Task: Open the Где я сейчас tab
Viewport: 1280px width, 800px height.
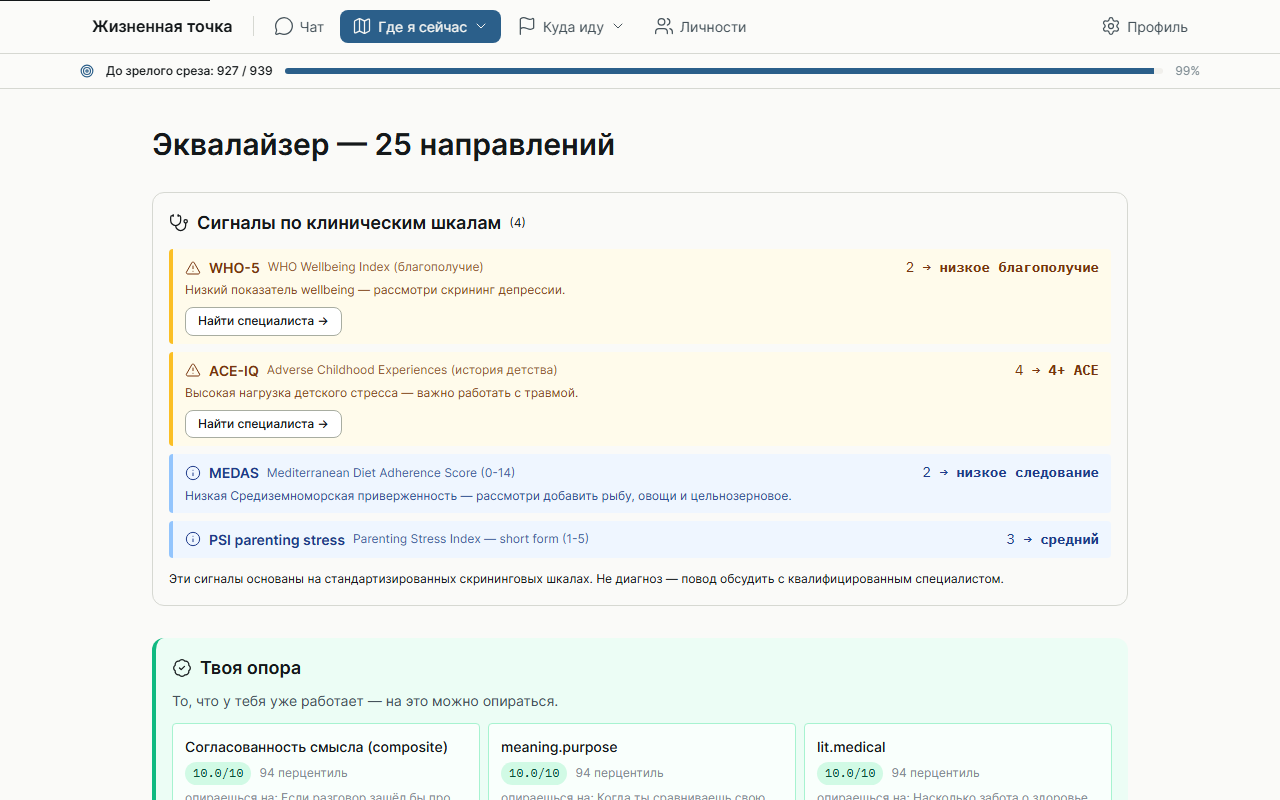Action: coord(420,27)
